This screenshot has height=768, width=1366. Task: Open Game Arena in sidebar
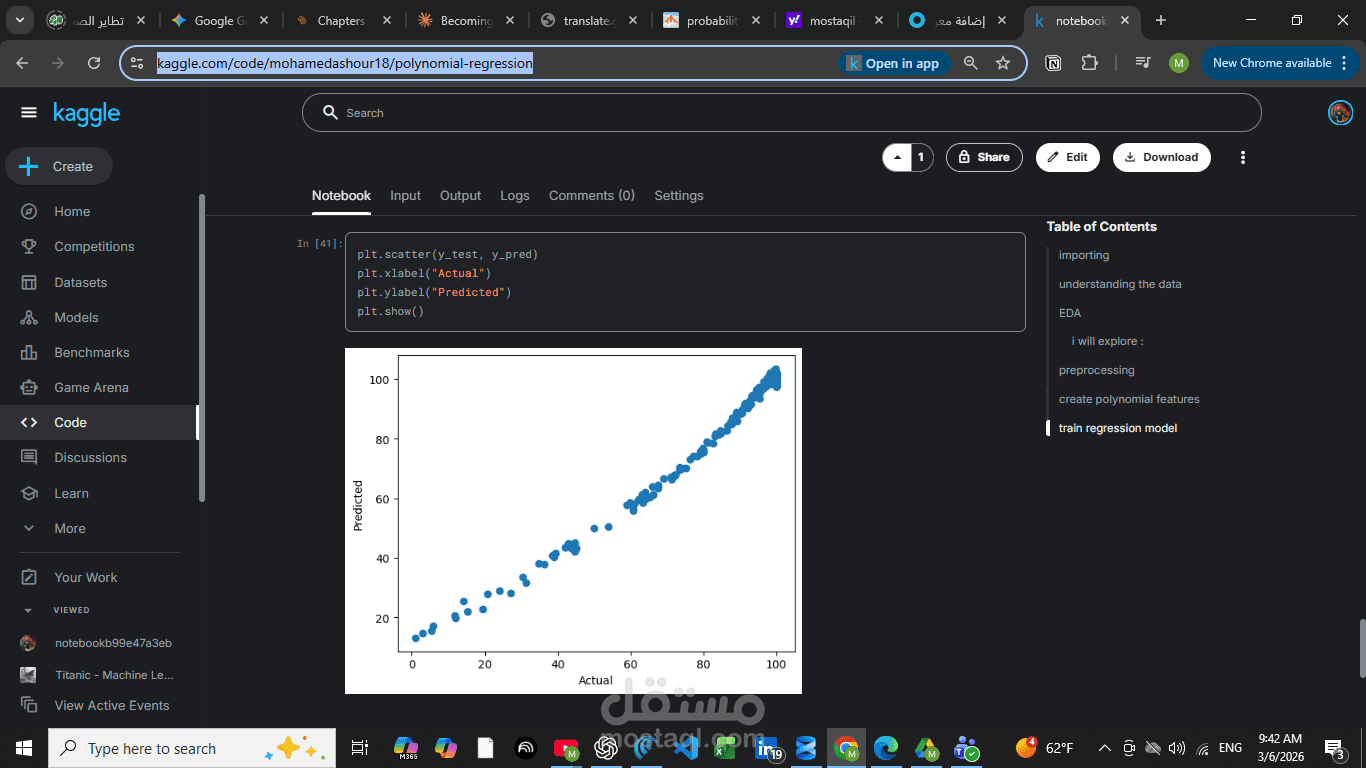click(91, 387)
